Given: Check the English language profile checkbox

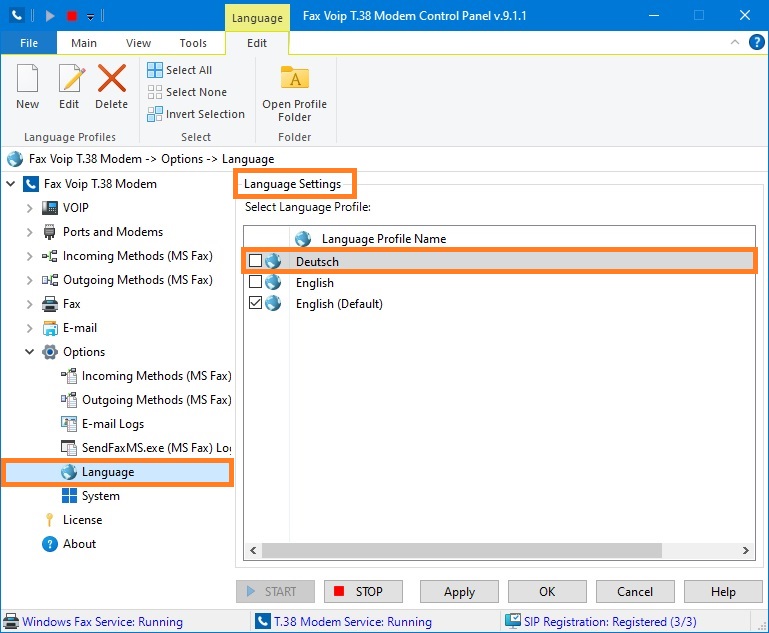Looking at the screenshot, I should 255,281.
